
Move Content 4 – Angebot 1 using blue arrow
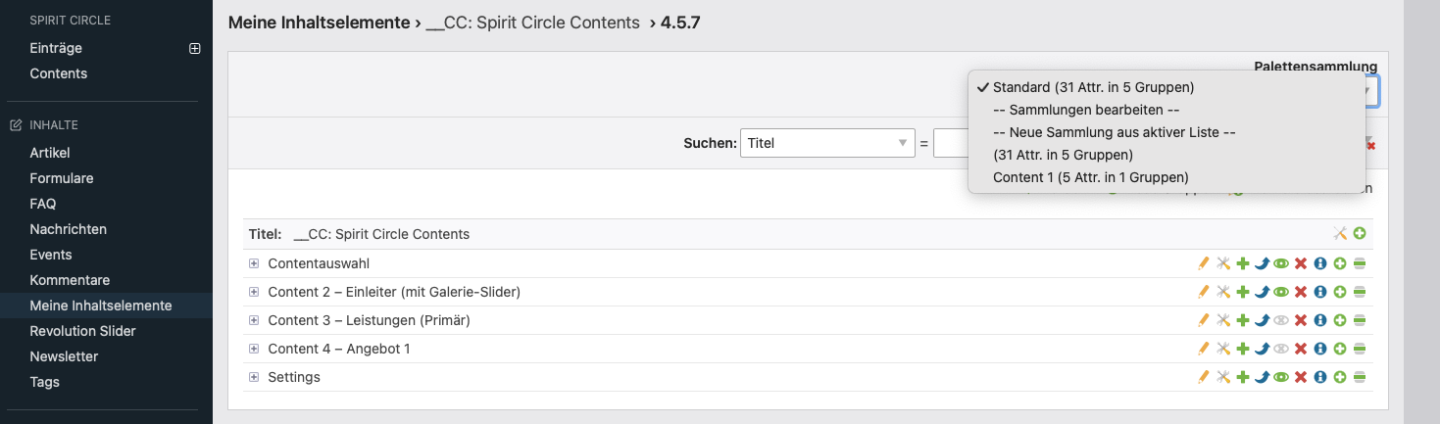pos(1262,349)
